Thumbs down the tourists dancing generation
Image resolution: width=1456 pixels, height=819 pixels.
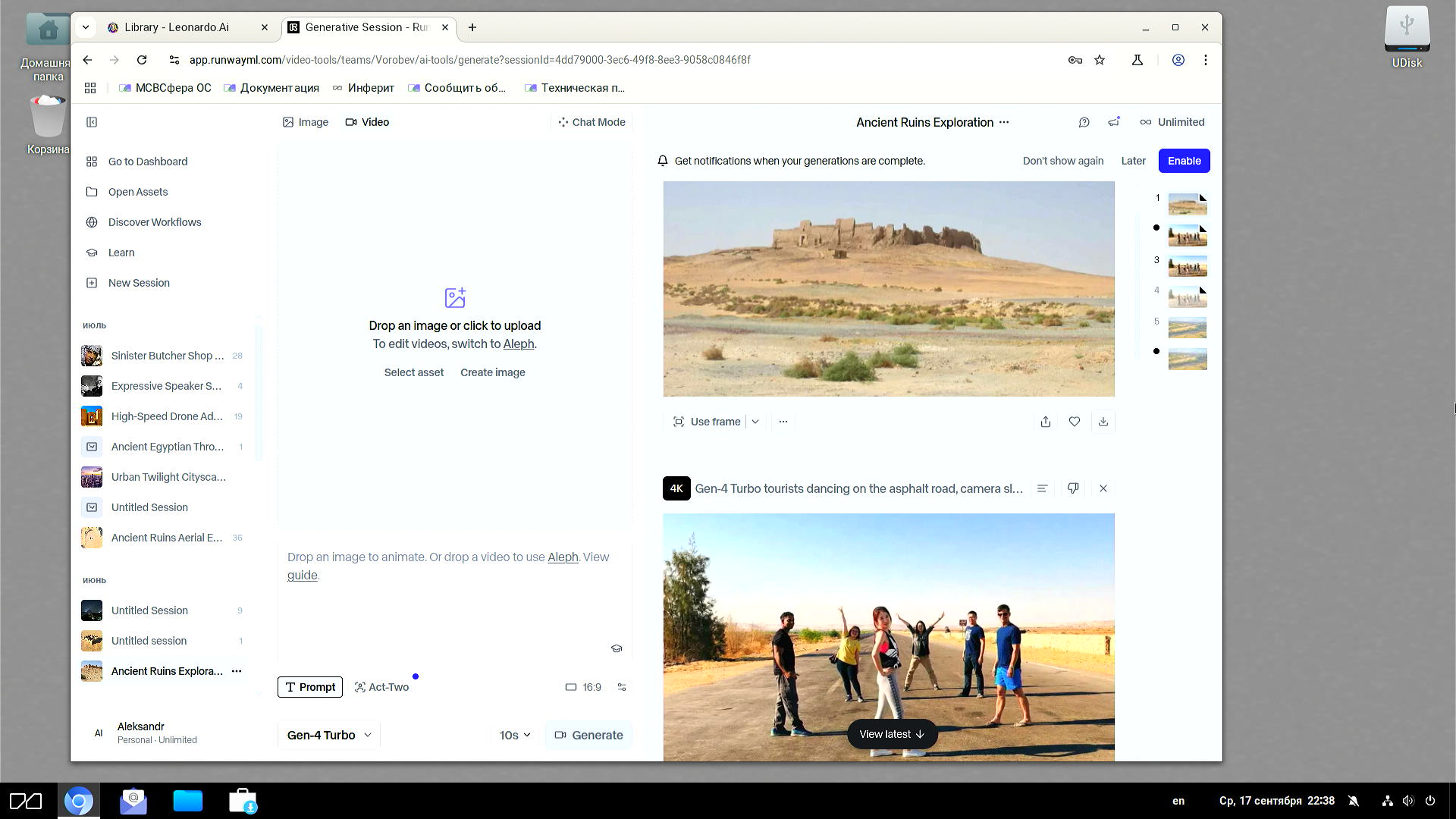(1072, 488)
